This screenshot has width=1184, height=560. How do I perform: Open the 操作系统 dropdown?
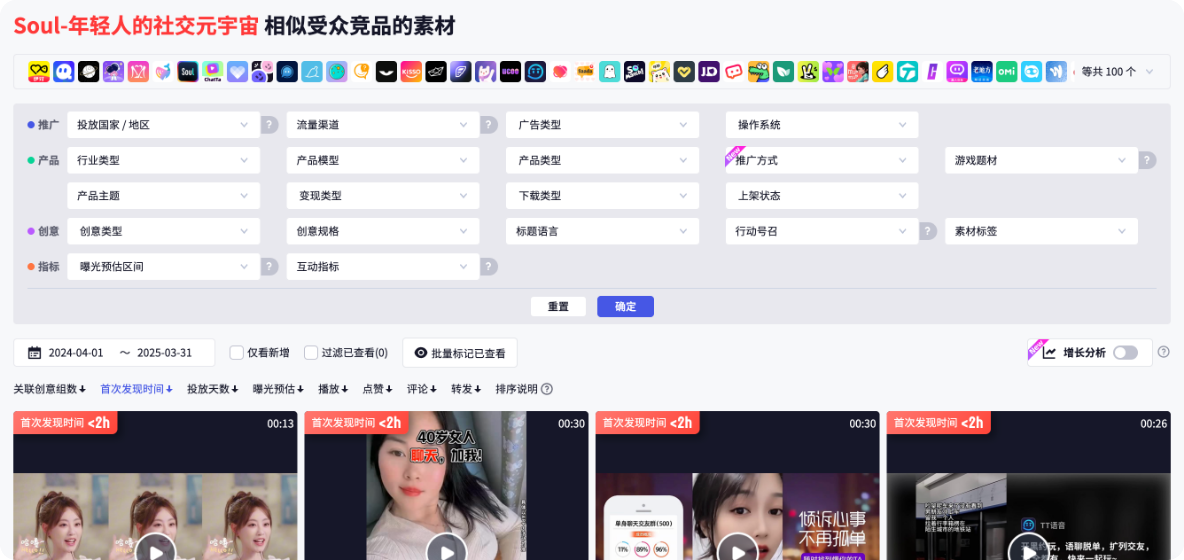coord(822,125)
